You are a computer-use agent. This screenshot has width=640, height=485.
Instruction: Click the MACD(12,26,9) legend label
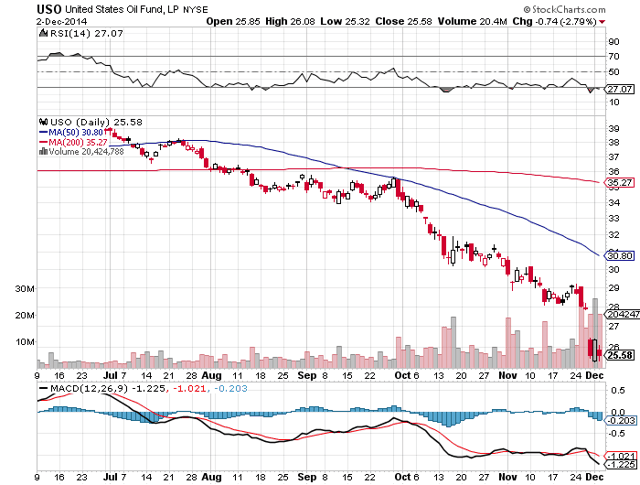[x=88, y=388]
